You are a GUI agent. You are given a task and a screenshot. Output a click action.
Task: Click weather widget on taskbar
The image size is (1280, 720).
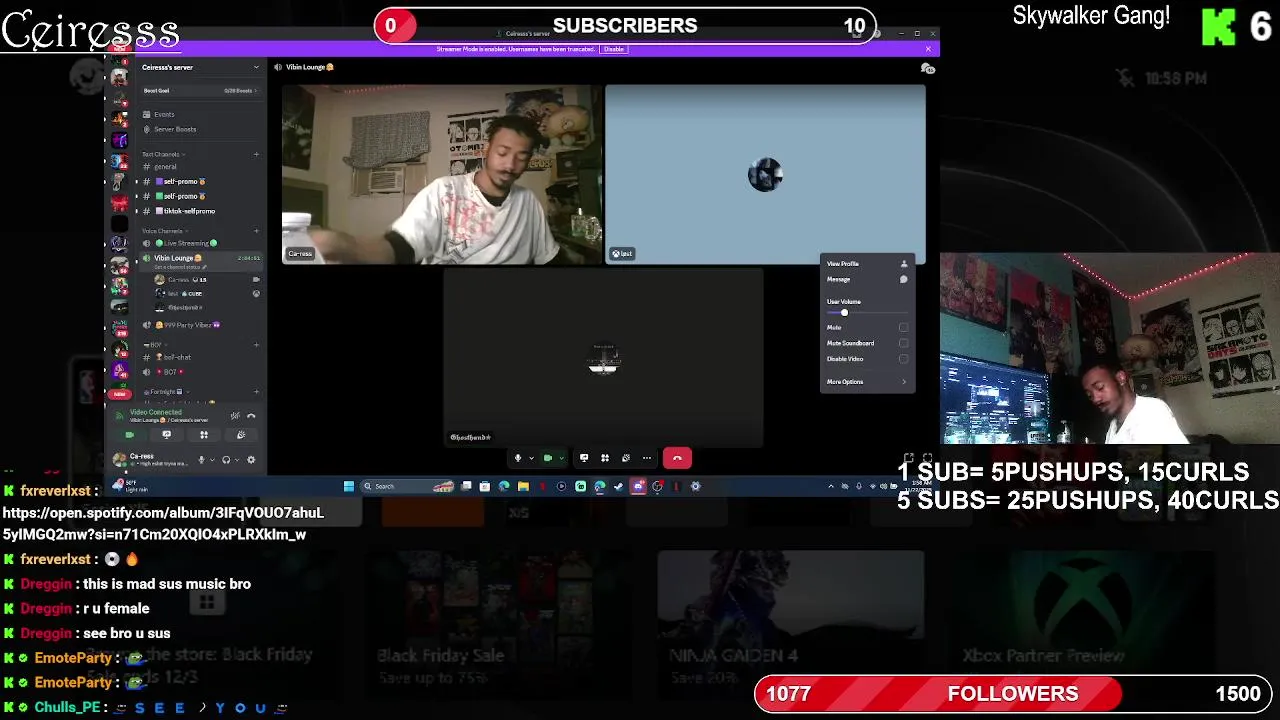click(x=132, y=486)
